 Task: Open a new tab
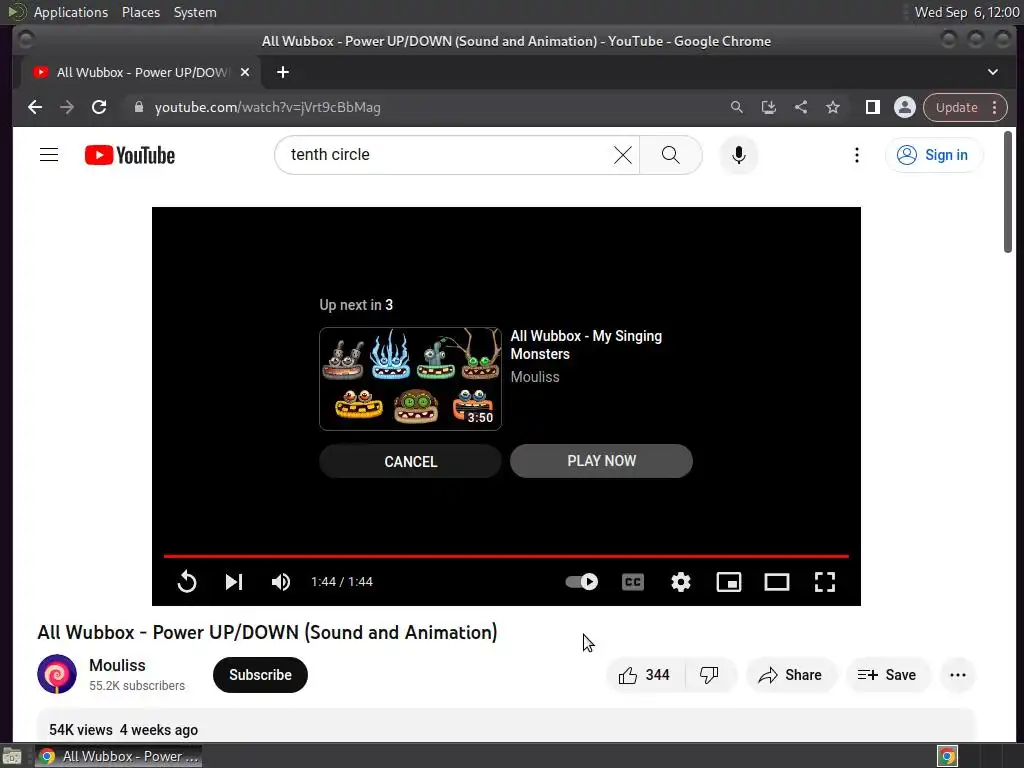coord(283,72)
